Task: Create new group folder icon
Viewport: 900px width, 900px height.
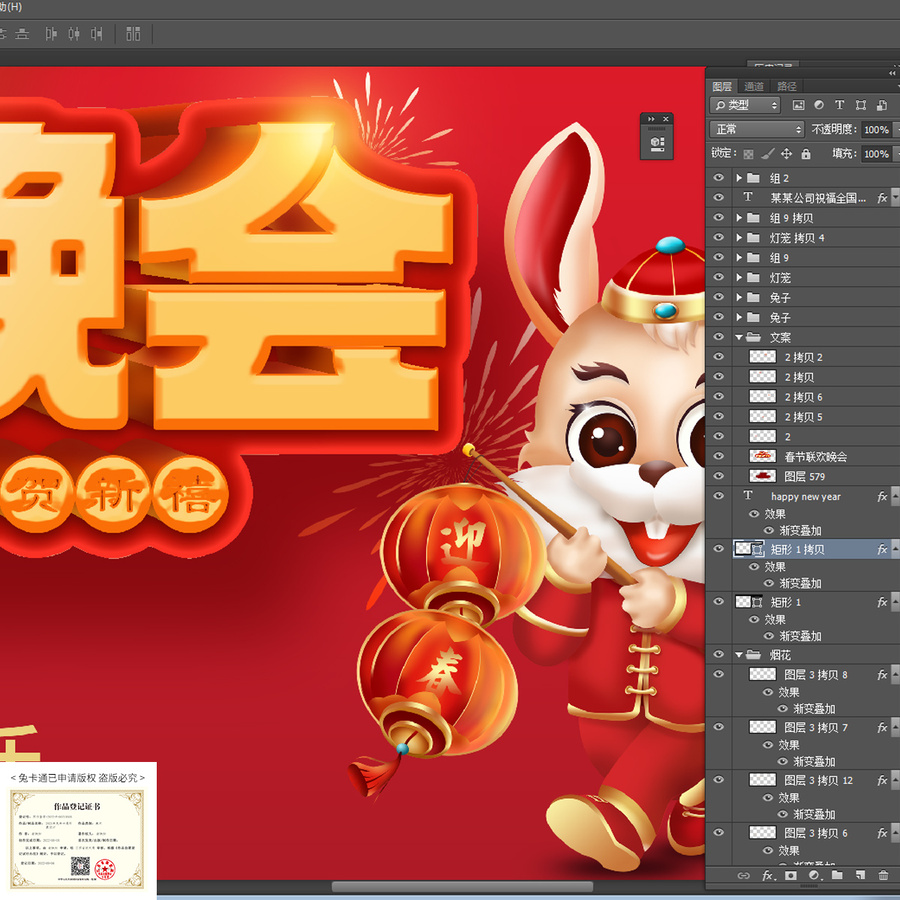Action: pyautogui.click(x=837, y=876)
